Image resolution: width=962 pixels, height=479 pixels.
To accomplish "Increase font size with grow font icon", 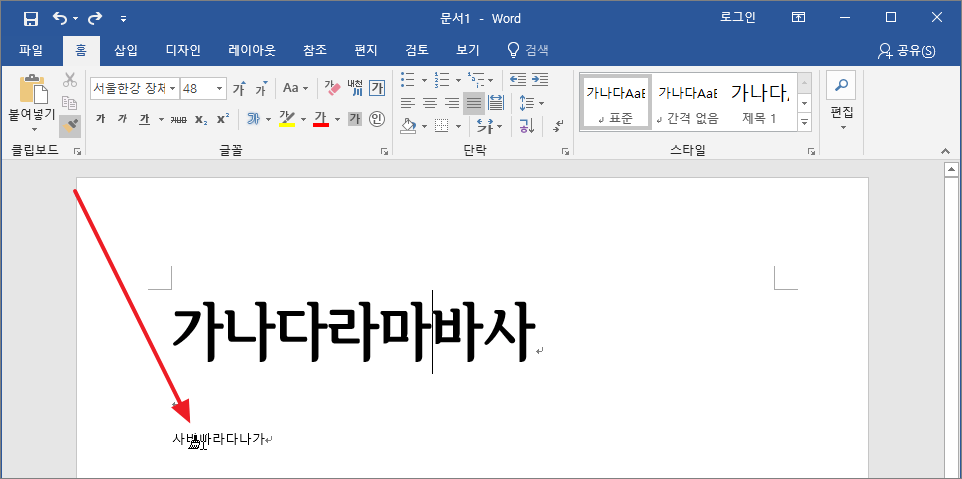I will (239, 88).
